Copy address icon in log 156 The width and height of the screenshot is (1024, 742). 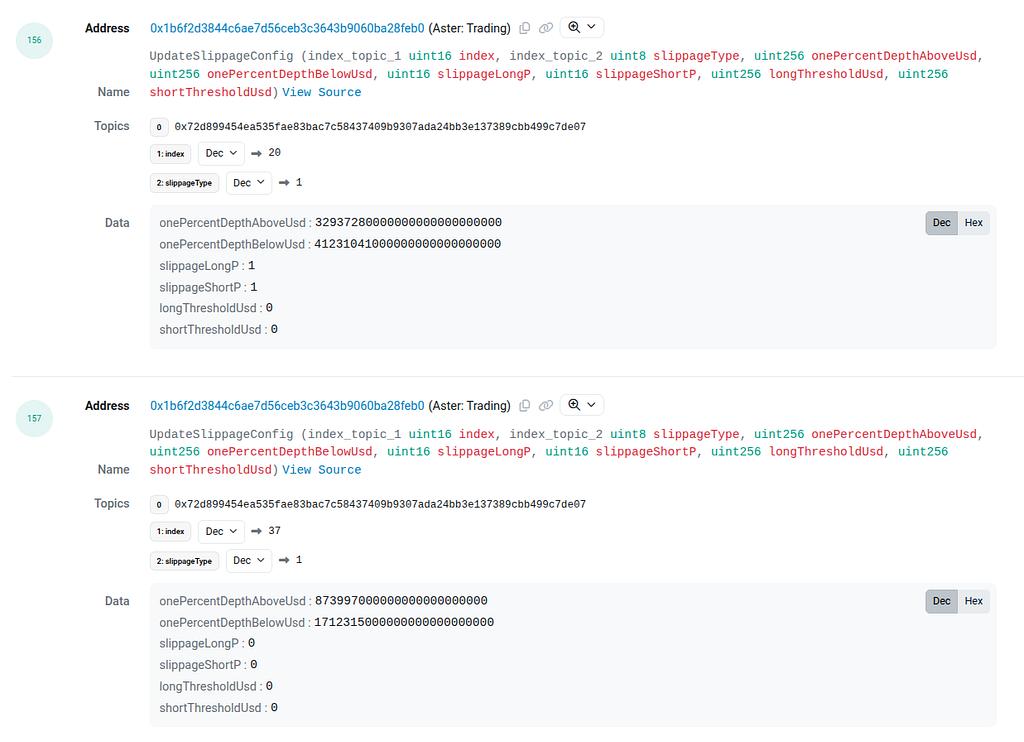tap(525, 28)
